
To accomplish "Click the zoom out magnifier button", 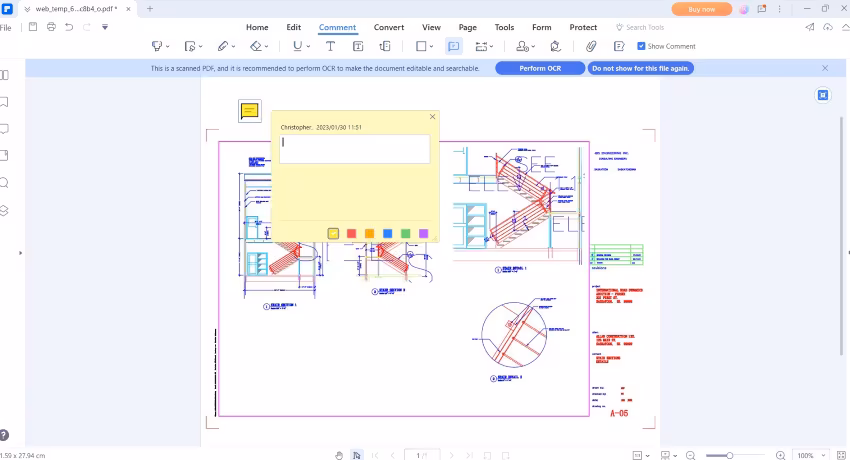I will tap(690, 456).
